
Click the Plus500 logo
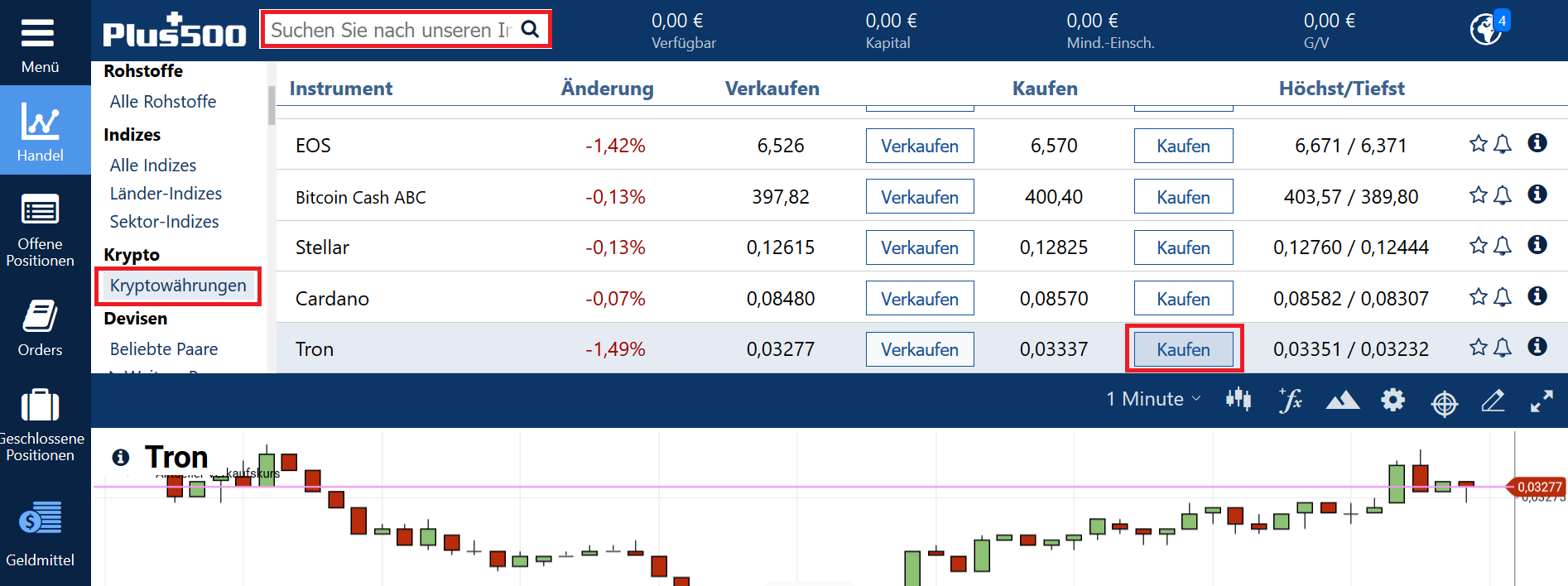[x=174, y=31]
